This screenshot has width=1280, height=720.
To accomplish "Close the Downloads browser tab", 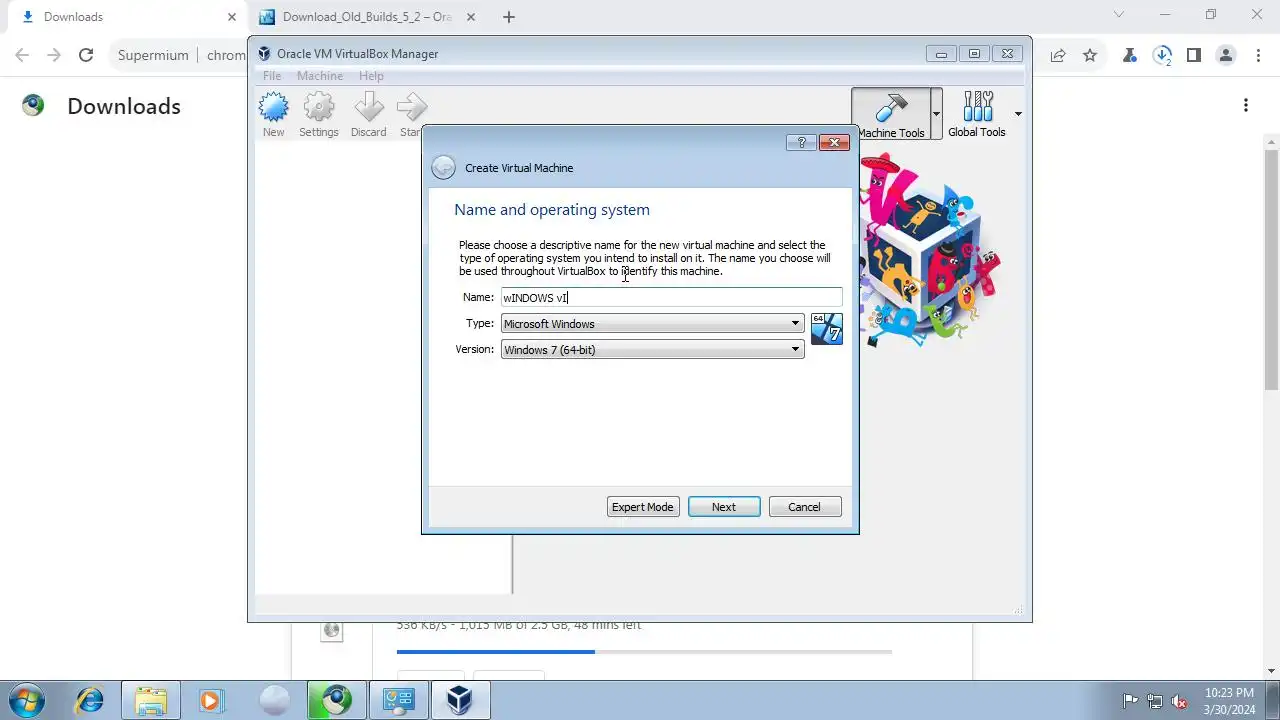I will click(231, 17).
